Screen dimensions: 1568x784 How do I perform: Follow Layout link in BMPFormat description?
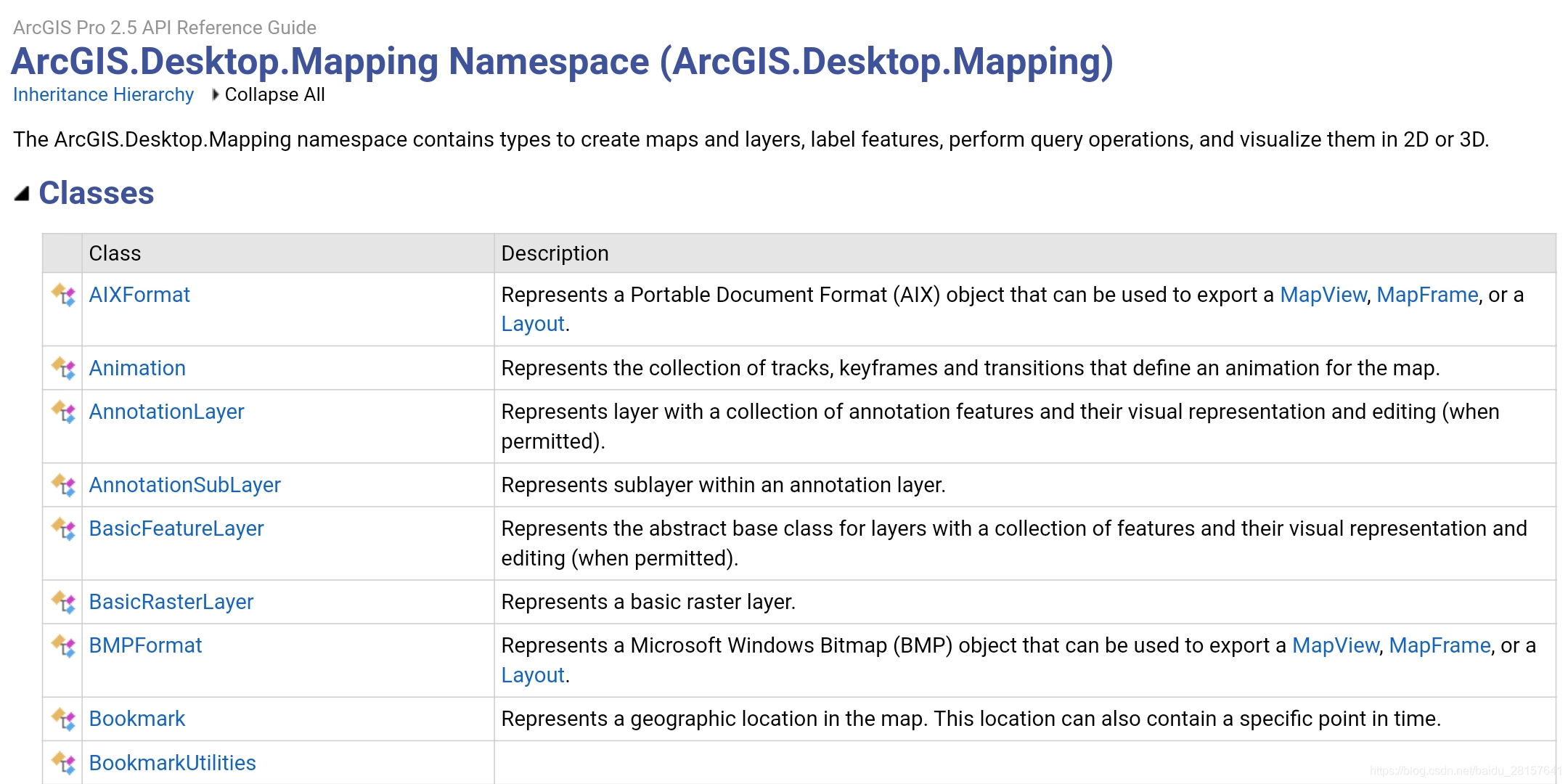(533, 675)
